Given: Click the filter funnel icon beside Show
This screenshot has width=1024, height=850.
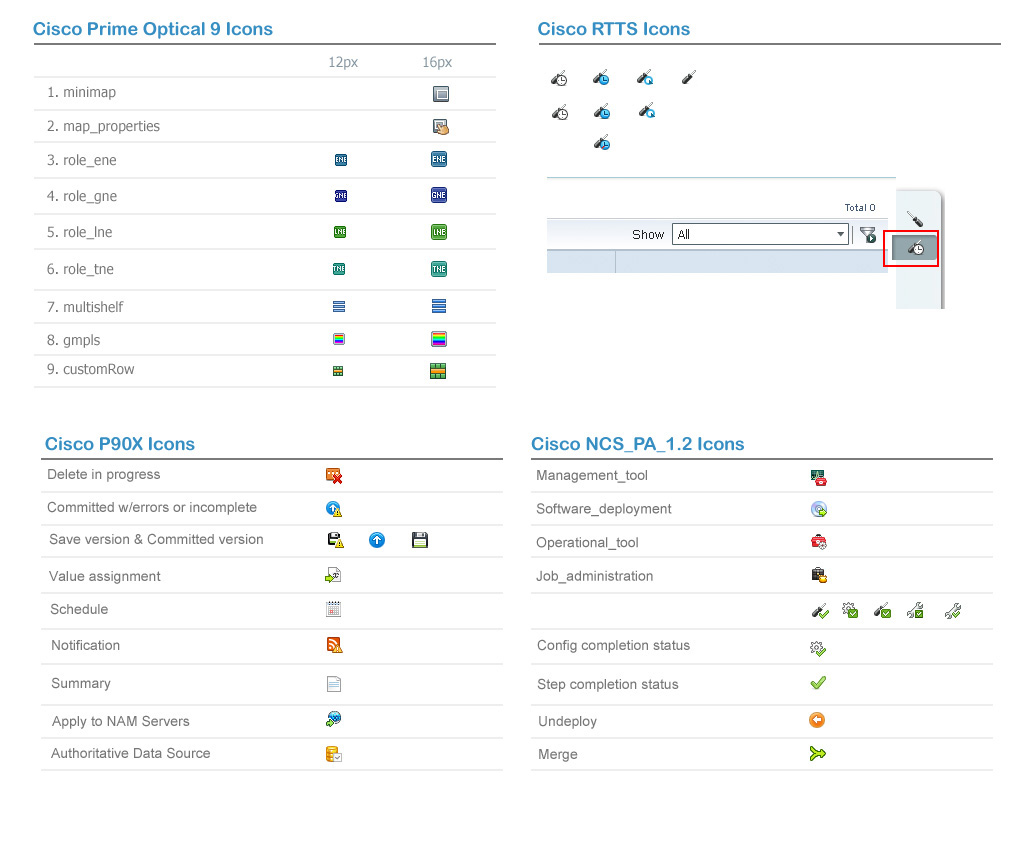Looking at the screenshot, I should coord(867,235).
